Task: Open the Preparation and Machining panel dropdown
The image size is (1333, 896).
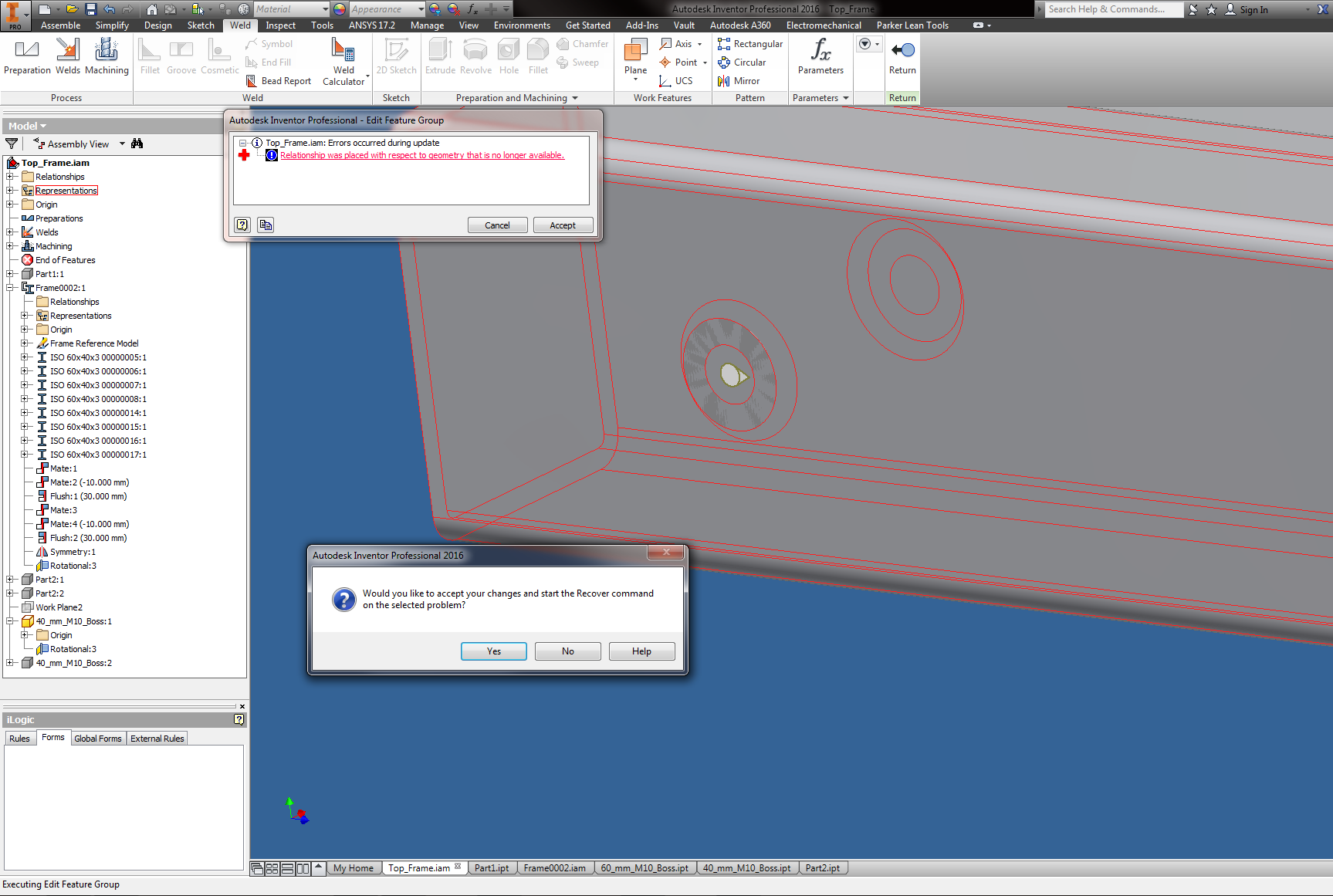Action: click(x=574, y=97)
